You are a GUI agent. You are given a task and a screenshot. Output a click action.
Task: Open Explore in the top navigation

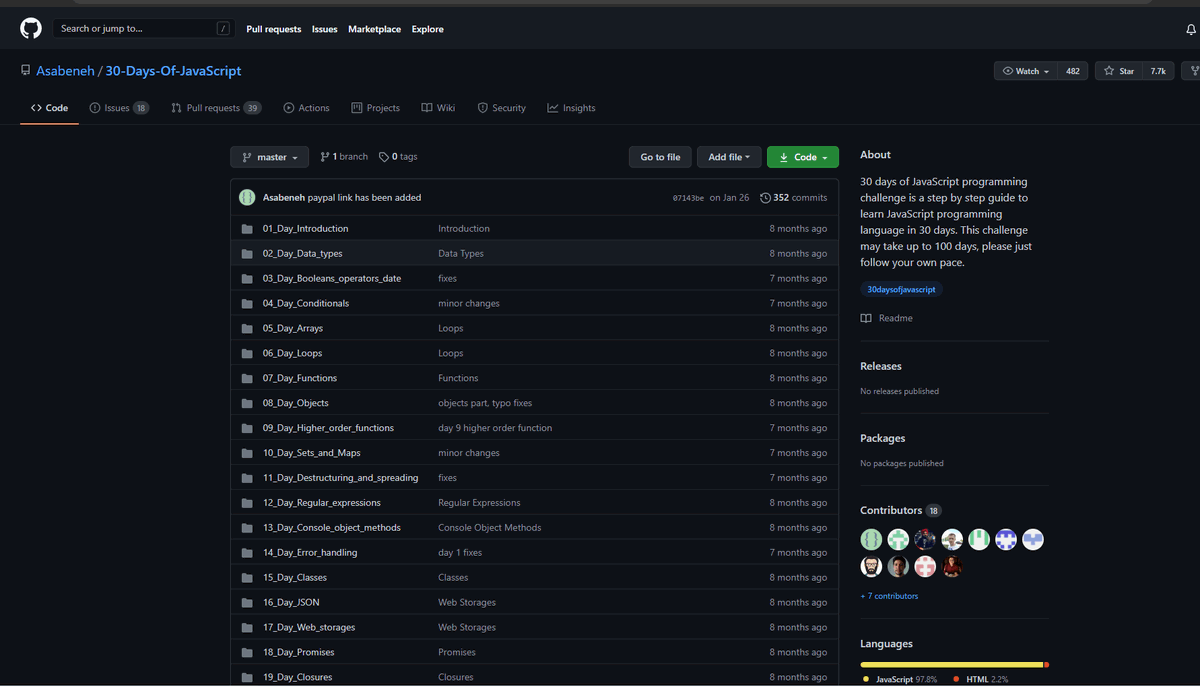(427, 30)
